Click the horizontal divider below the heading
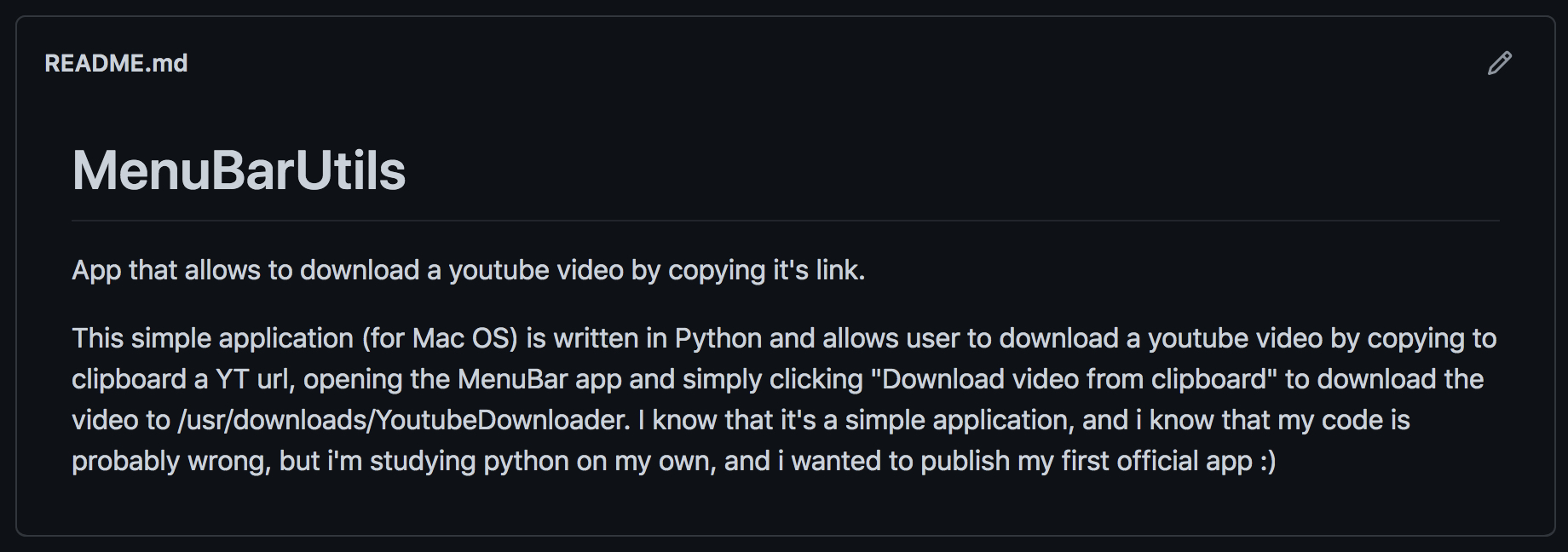1568x552 pixels. [786, 221]
